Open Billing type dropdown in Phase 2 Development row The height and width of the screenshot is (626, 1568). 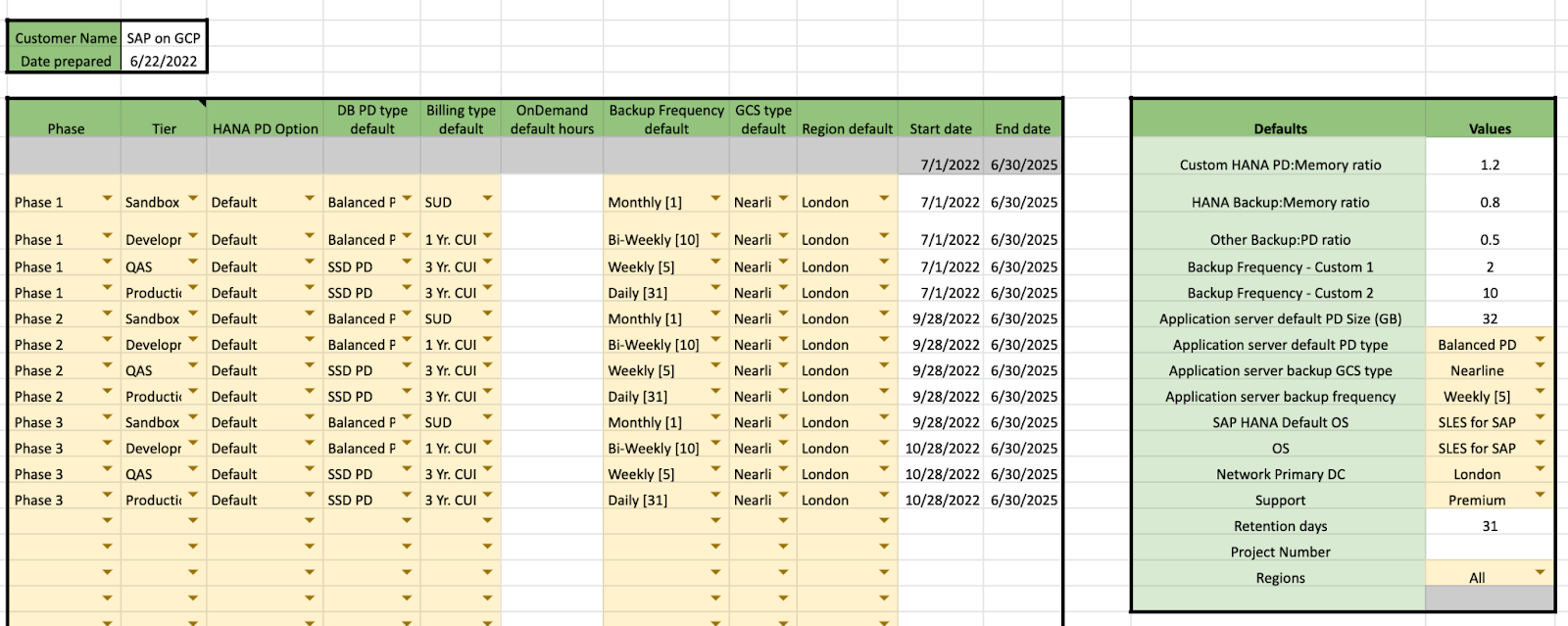(487, 341)
